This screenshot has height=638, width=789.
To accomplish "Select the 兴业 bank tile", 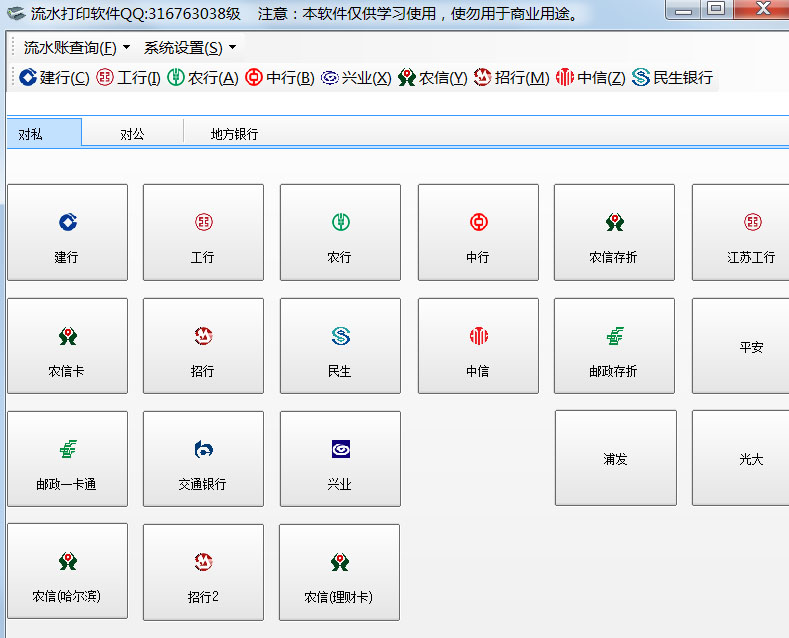I will pos(340,459).
